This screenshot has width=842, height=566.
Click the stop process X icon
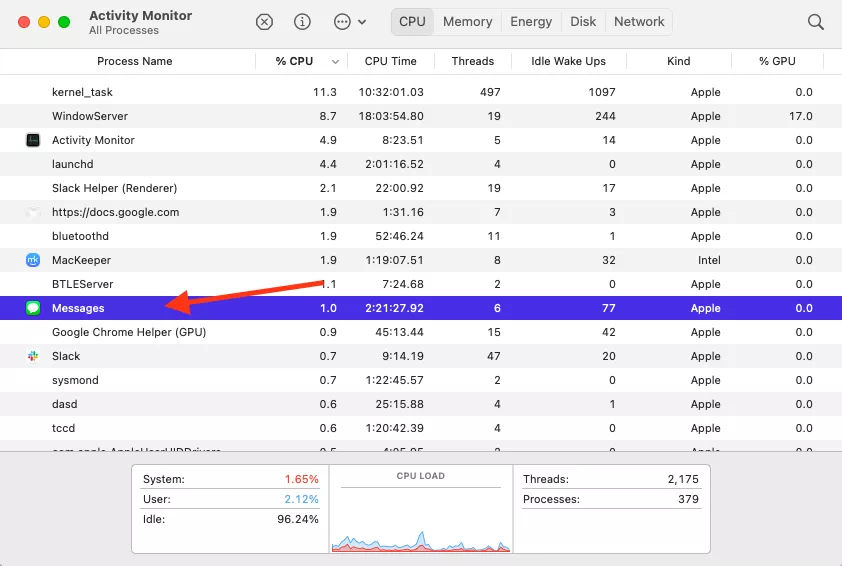[x=264, y=21]
